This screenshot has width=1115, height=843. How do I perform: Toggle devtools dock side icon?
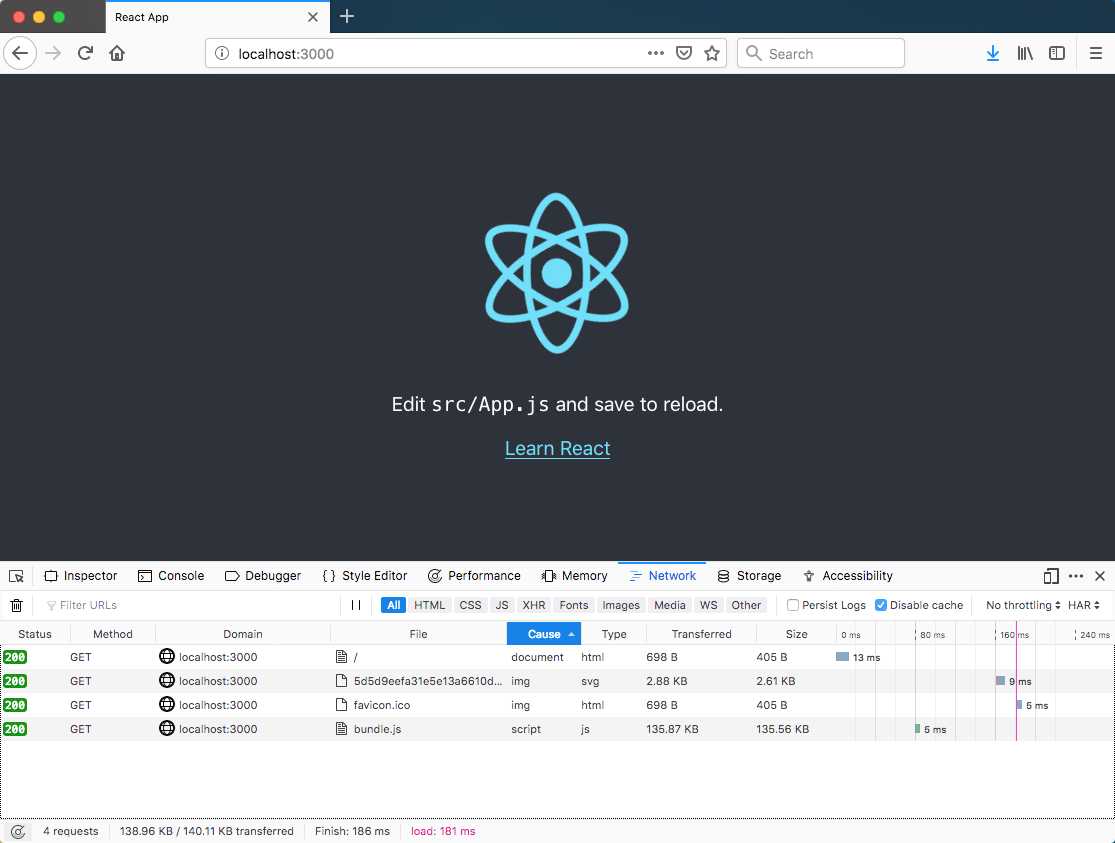(1051, 576)
